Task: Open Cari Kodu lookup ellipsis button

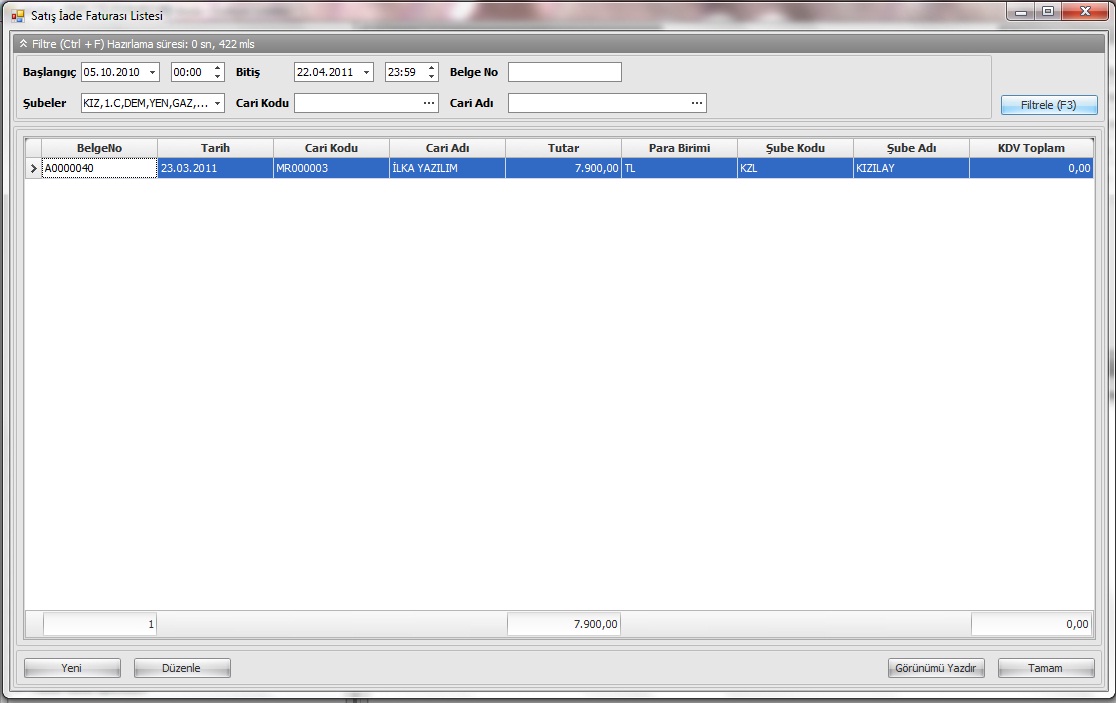Action: click(x=429, y=103)
